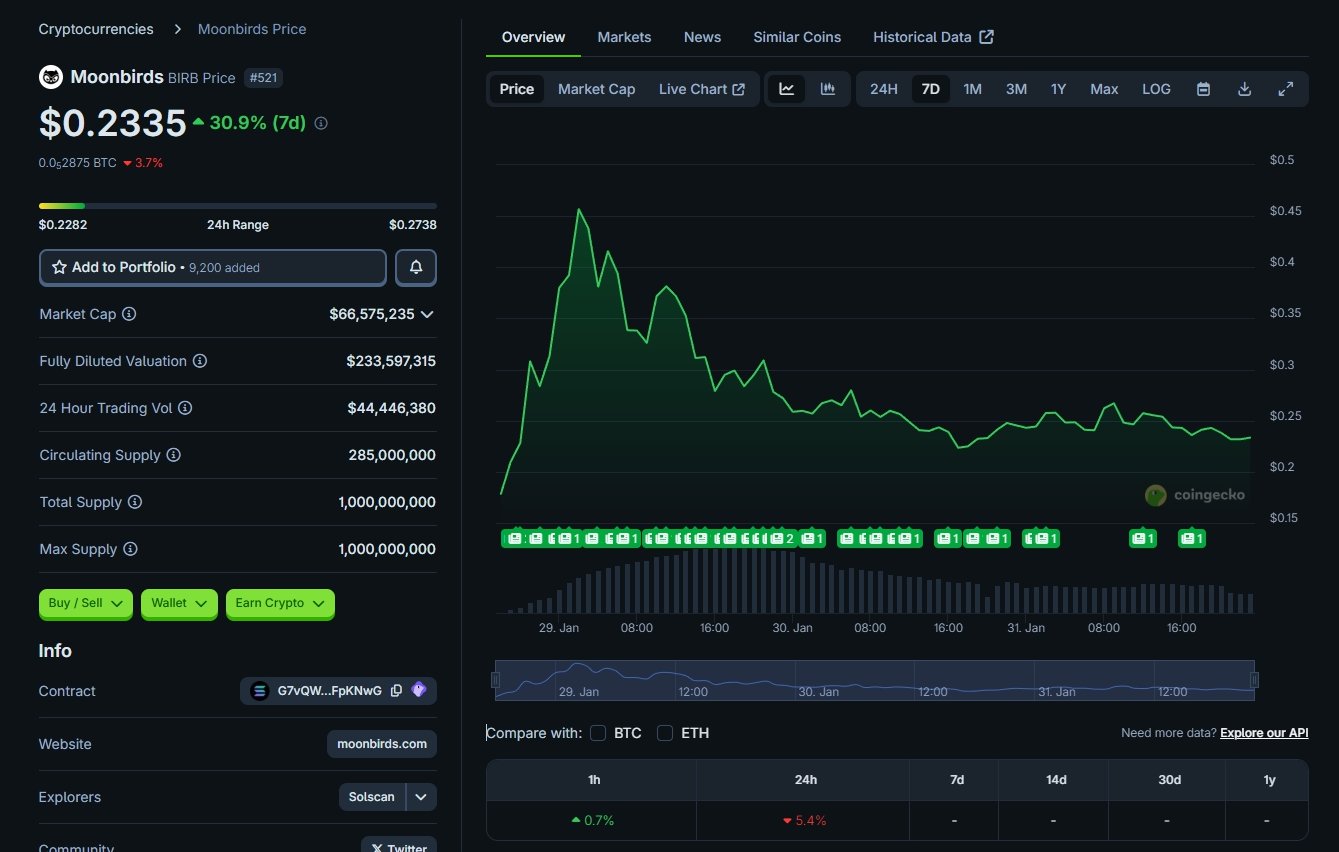Image resolution: width=1339 pixels, height=852 pixels.
Task: Expand the Wallet dropdown
Action: click(179, 603)
